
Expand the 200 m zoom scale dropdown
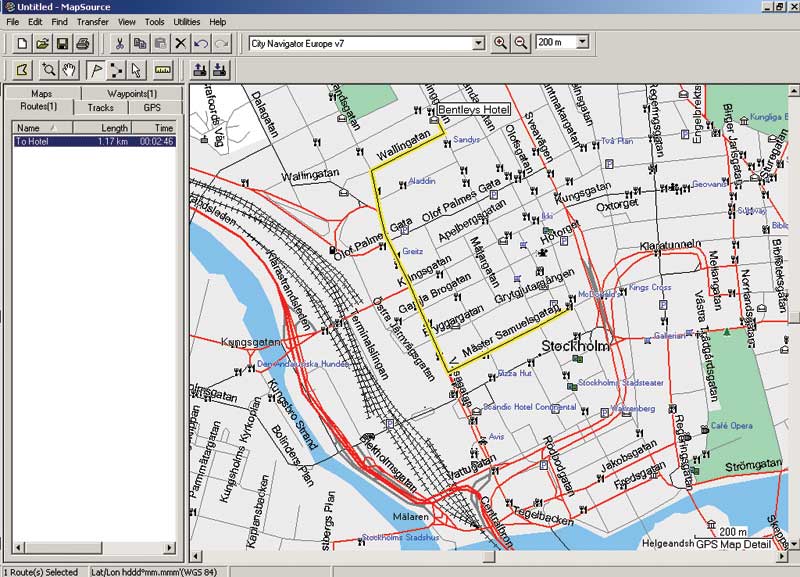(x=582, y=42)
